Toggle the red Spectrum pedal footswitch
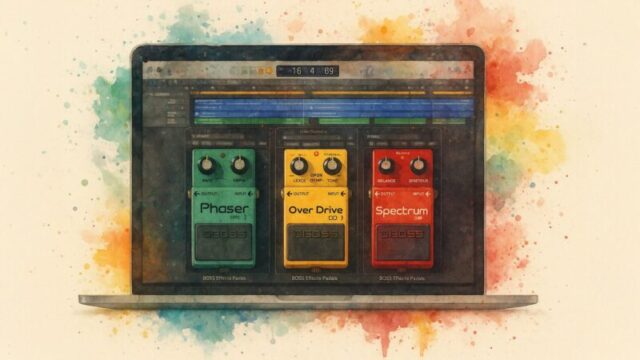Viewport: 640px width, 360px height. coord(403,242)
